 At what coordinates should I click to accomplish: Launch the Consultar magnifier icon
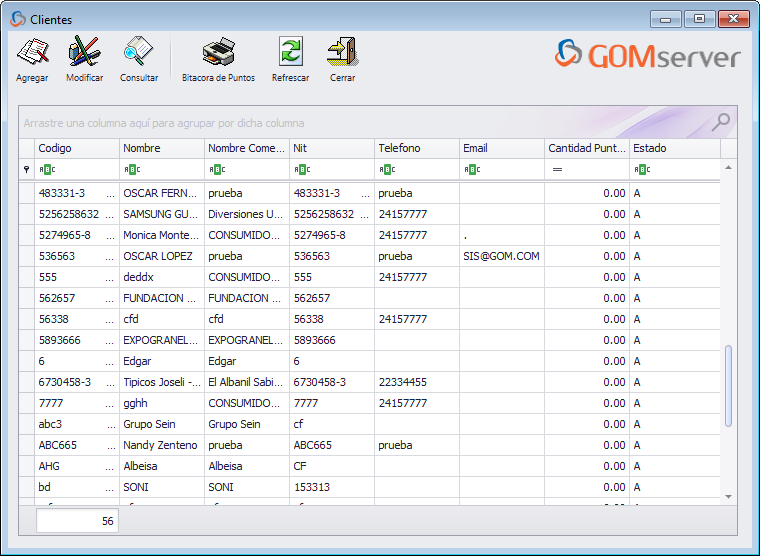click(x=139, y=51)
